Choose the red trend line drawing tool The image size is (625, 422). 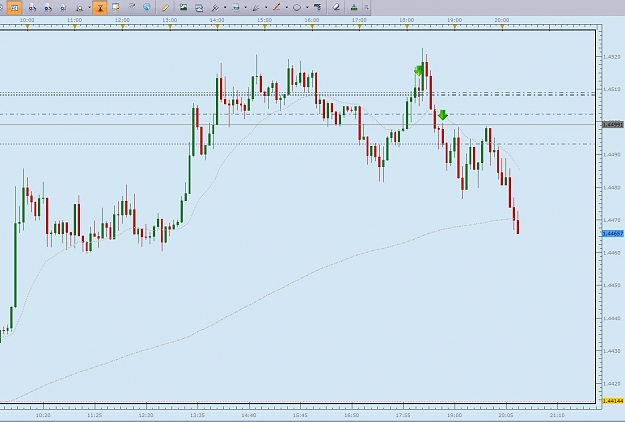276,7
